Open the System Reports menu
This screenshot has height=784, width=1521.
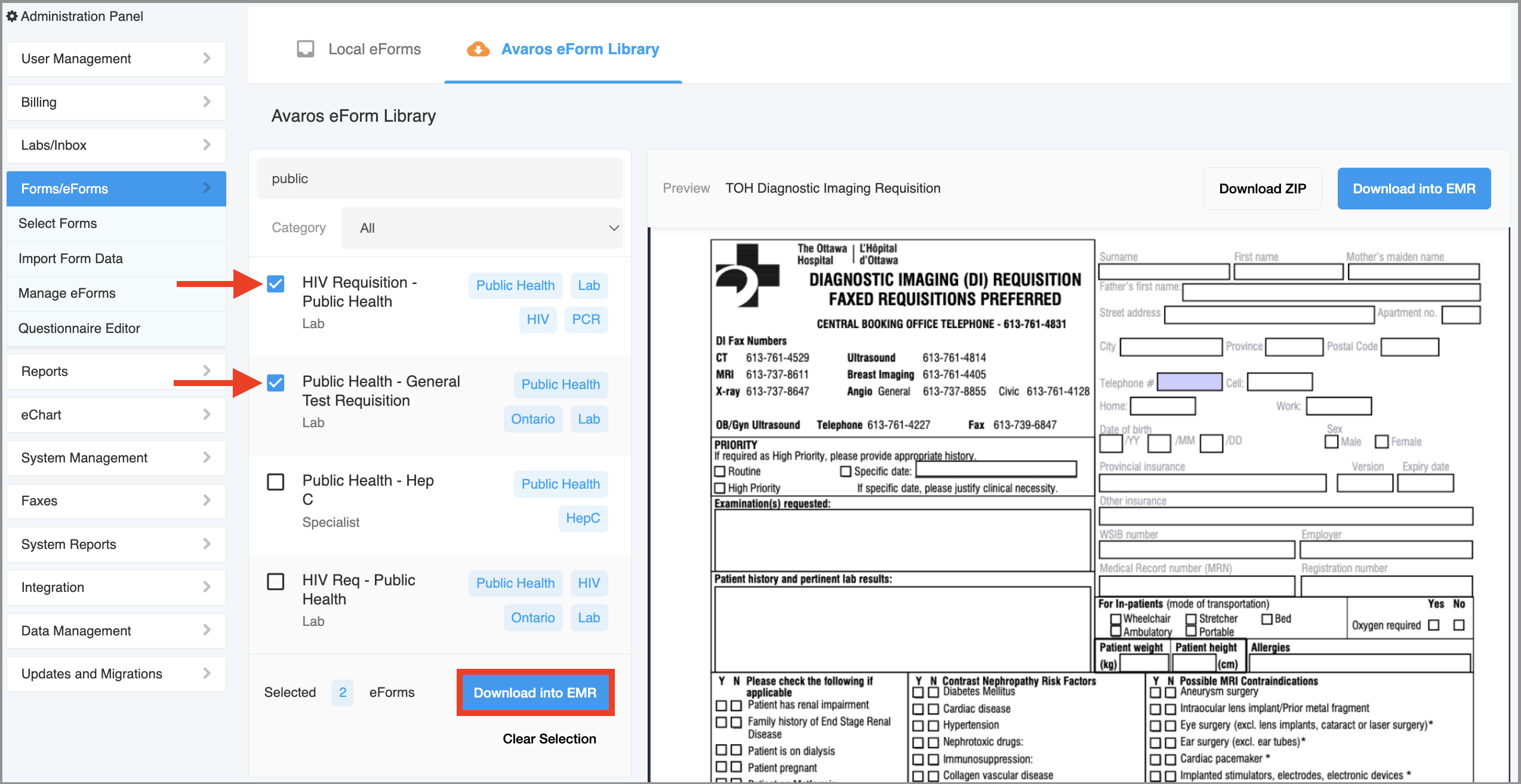click(x=116, y=544)
